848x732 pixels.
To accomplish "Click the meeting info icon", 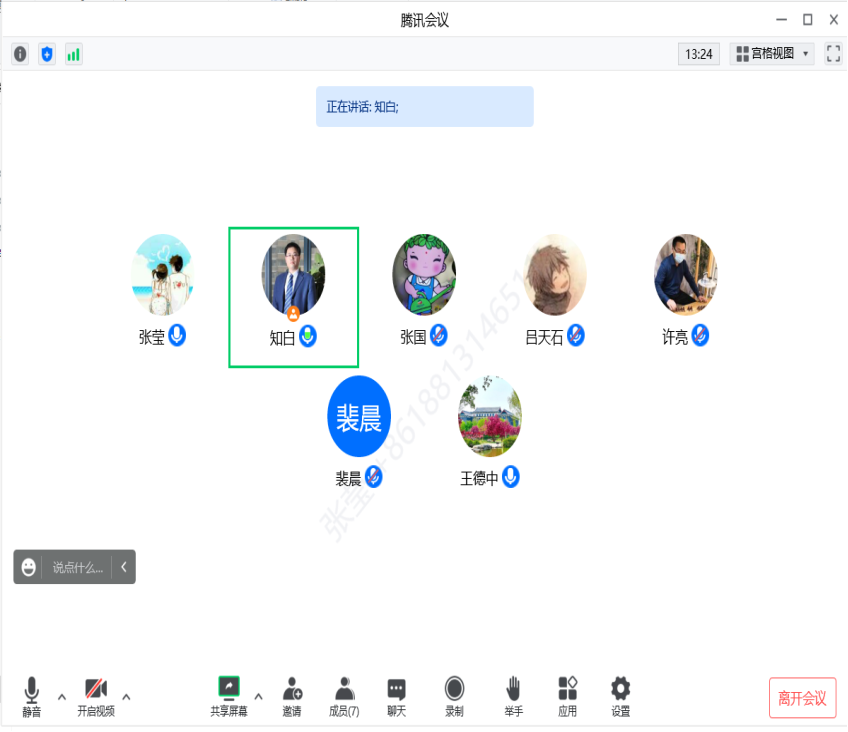I will [20, 54].
